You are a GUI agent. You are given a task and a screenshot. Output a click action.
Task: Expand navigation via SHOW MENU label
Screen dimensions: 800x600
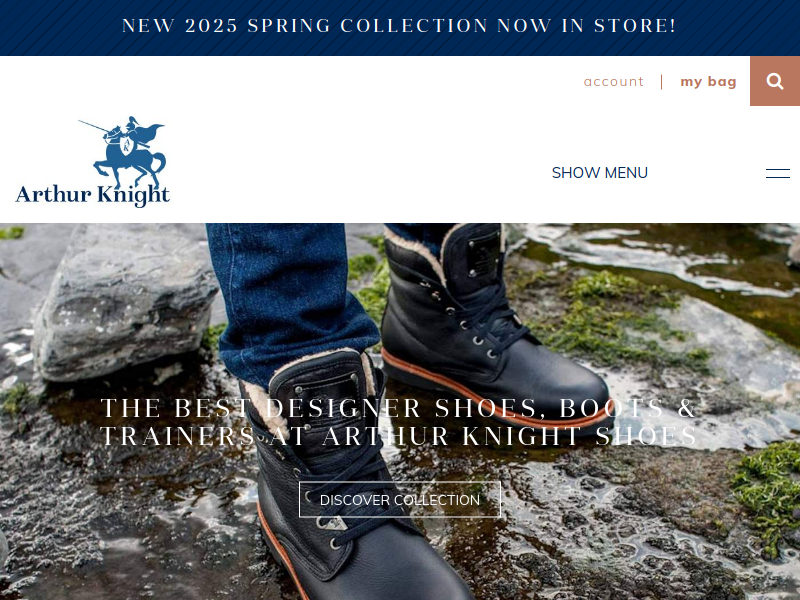coord(599,173)
